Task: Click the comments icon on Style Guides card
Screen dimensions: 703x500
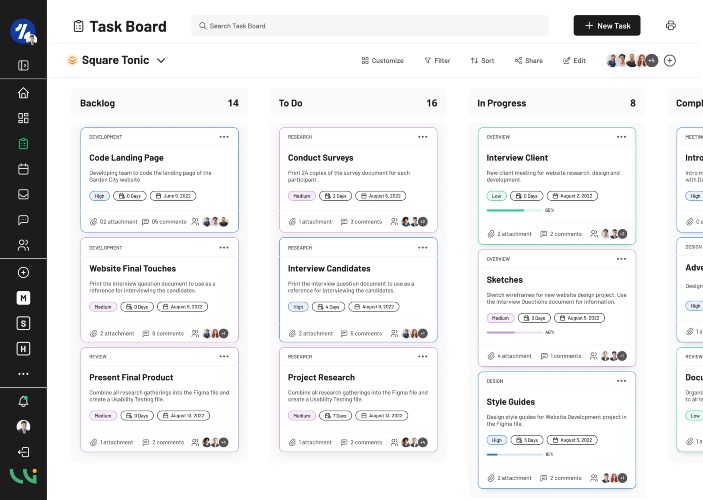Action: pyautogui.click(x=543, y=478)
